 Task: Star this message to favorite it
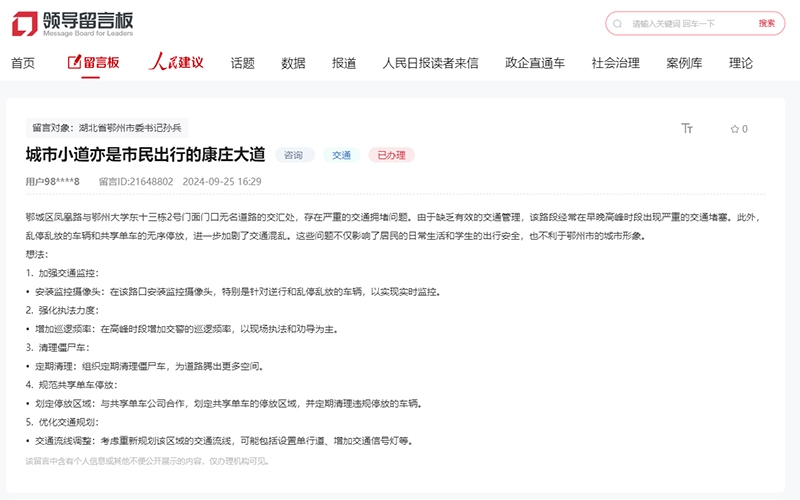[x=735, y=129]
